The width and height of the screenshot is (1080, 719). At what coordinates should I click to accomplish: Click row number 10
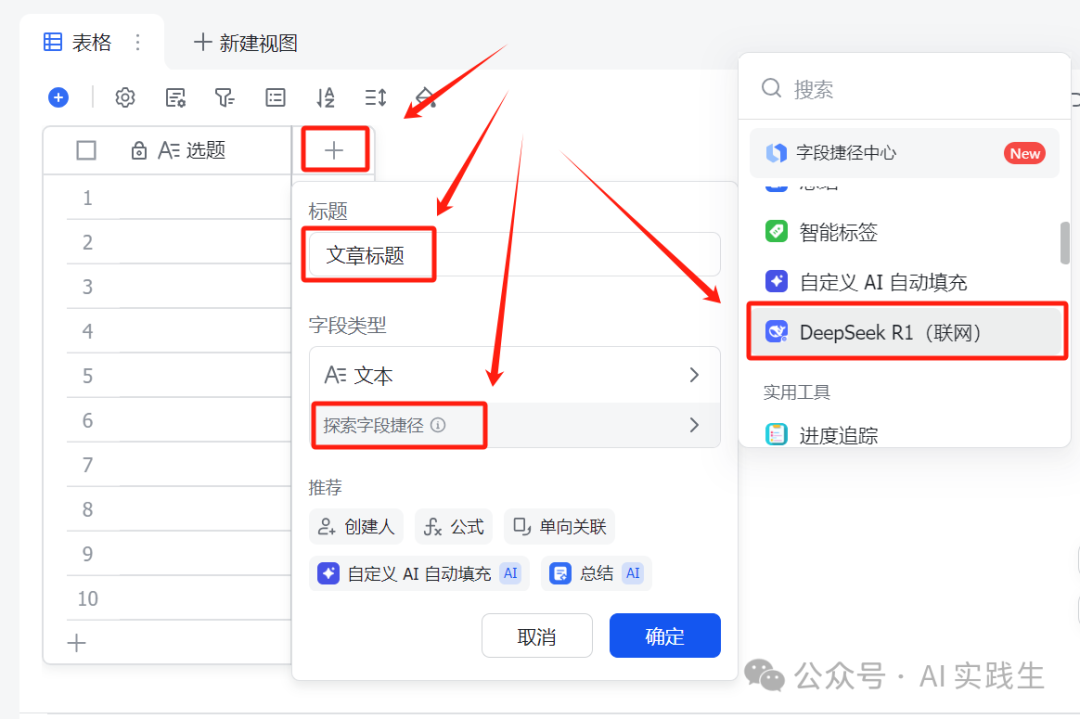click(87, 598)
